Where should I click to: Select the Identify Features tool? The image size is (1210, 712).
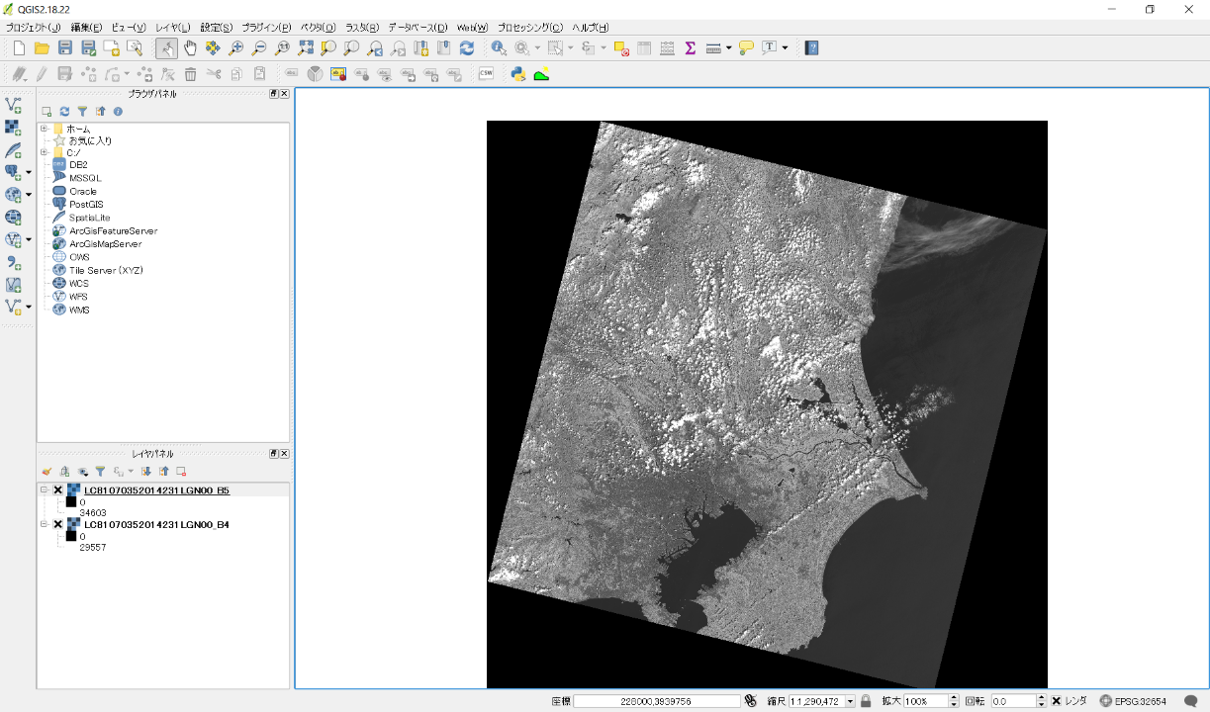pos(498,48)
